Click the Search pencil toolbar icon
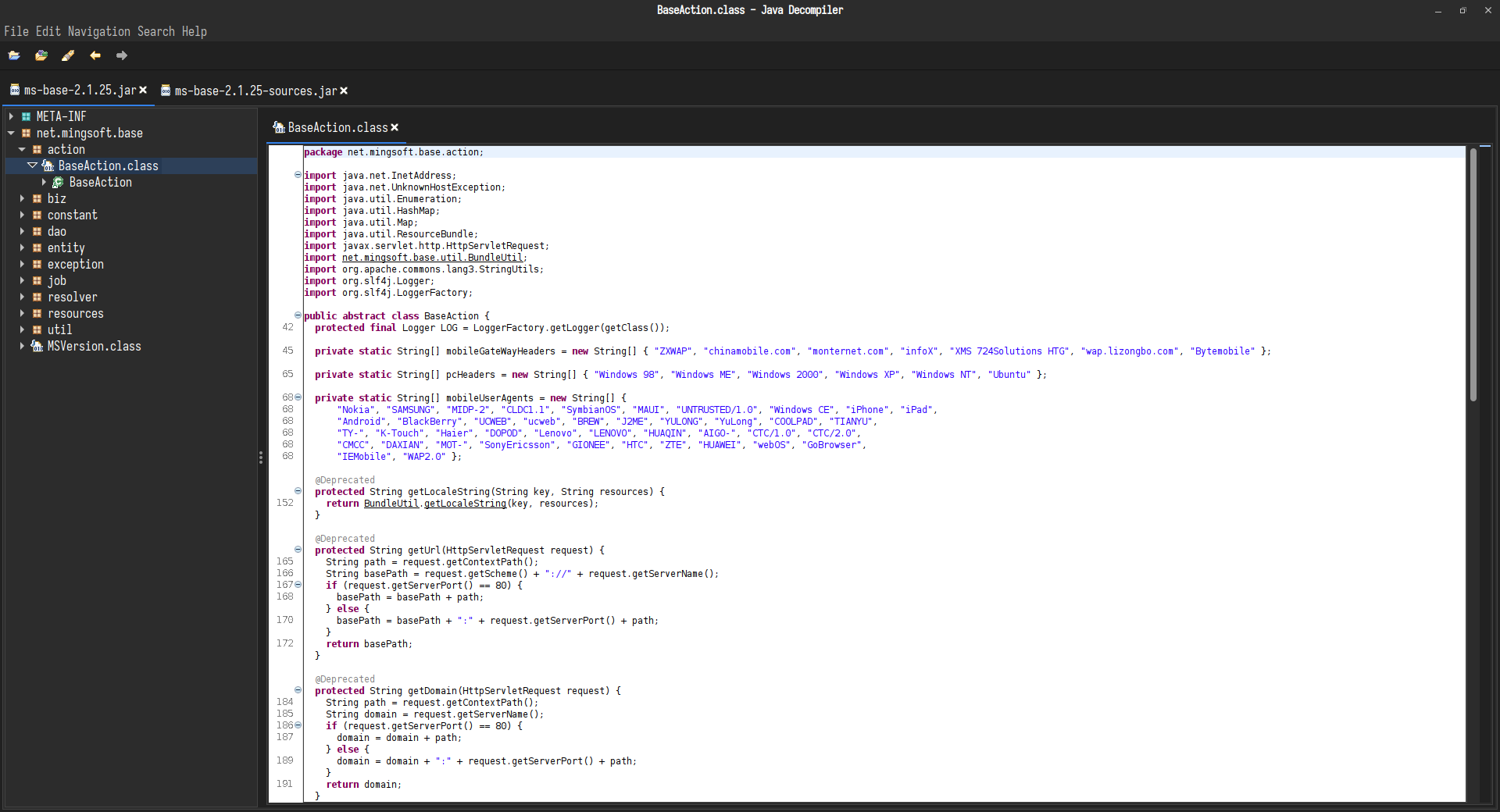This screenshot has width=1500, height=812. [x=68, y=55]
